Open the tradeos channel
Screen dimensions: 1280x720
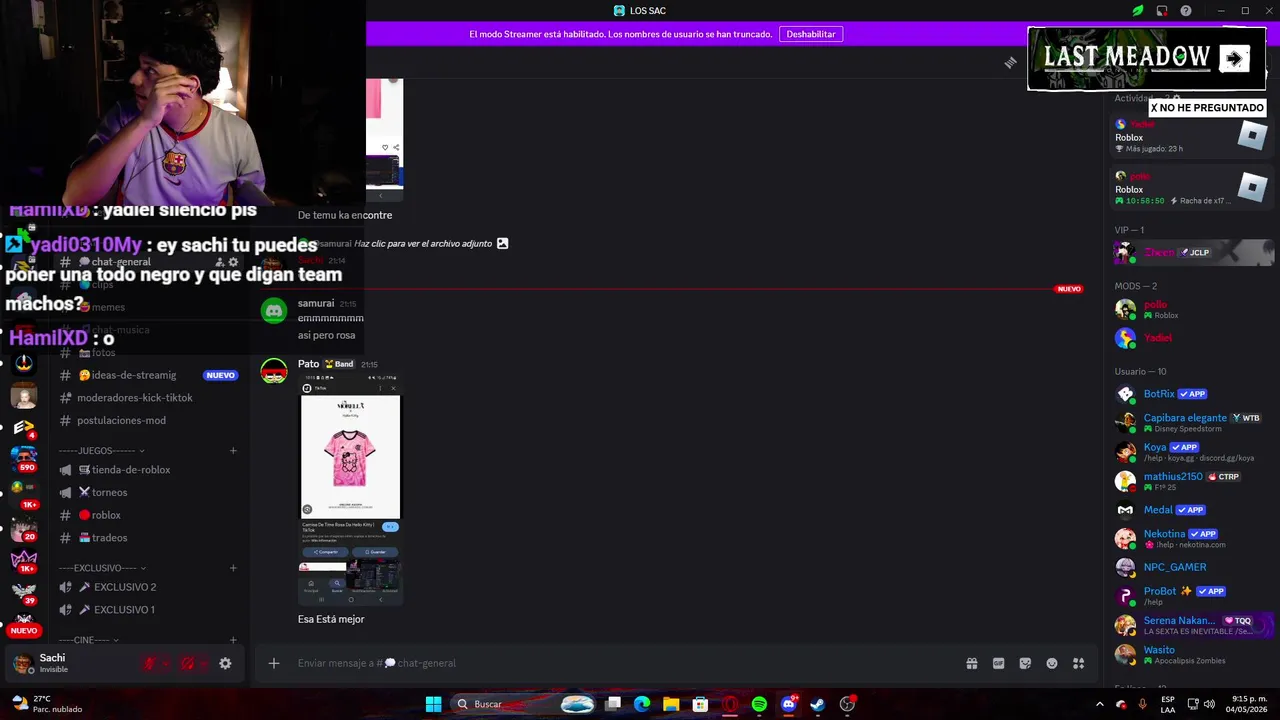150,538
